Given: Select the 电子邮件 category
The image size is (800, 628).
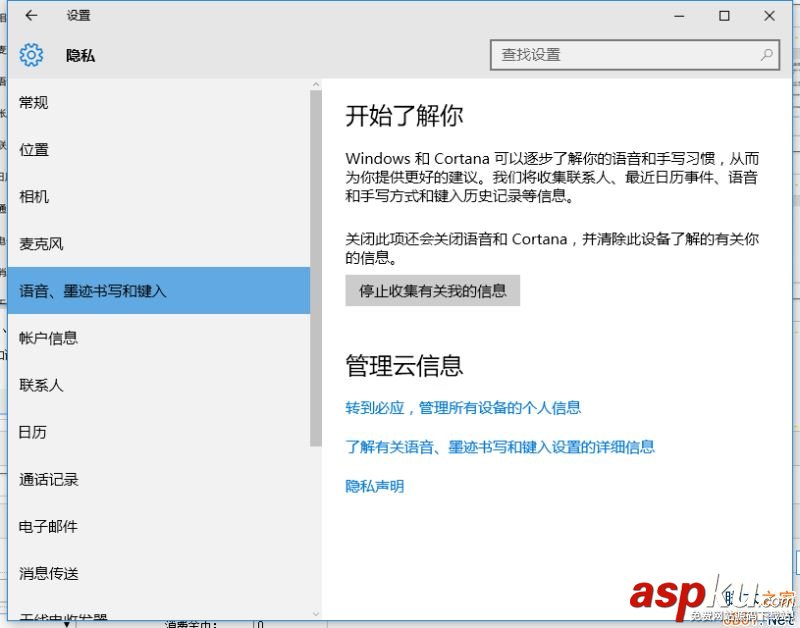Looking at the screenshot, I should [48, 526].
